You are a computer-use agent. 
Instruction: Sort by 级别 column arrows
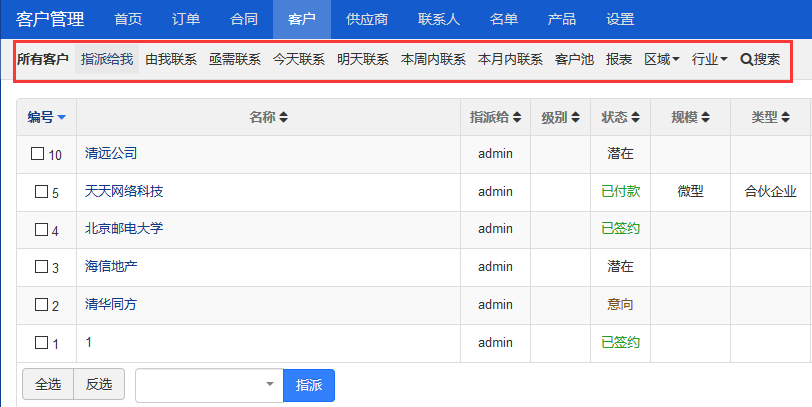pos(575,118)
